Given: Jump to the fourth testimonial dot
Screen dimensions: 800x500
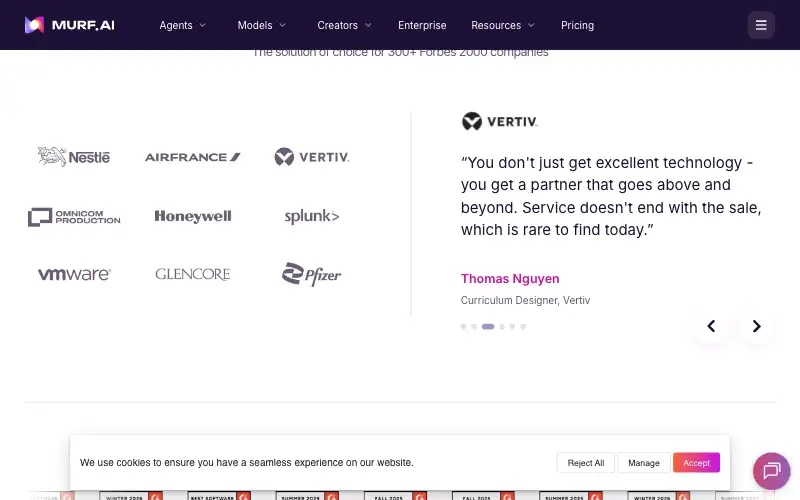Looking at the screenshot, I should [x=502, y=327].
